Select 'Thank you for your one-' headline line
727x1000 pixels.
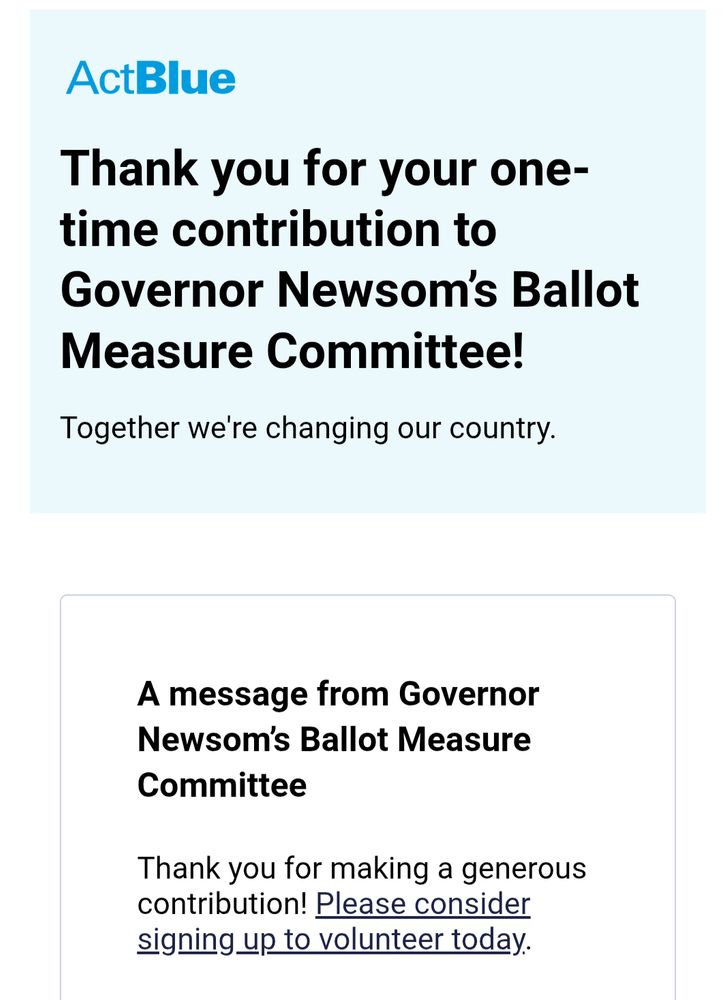point(325,170)
